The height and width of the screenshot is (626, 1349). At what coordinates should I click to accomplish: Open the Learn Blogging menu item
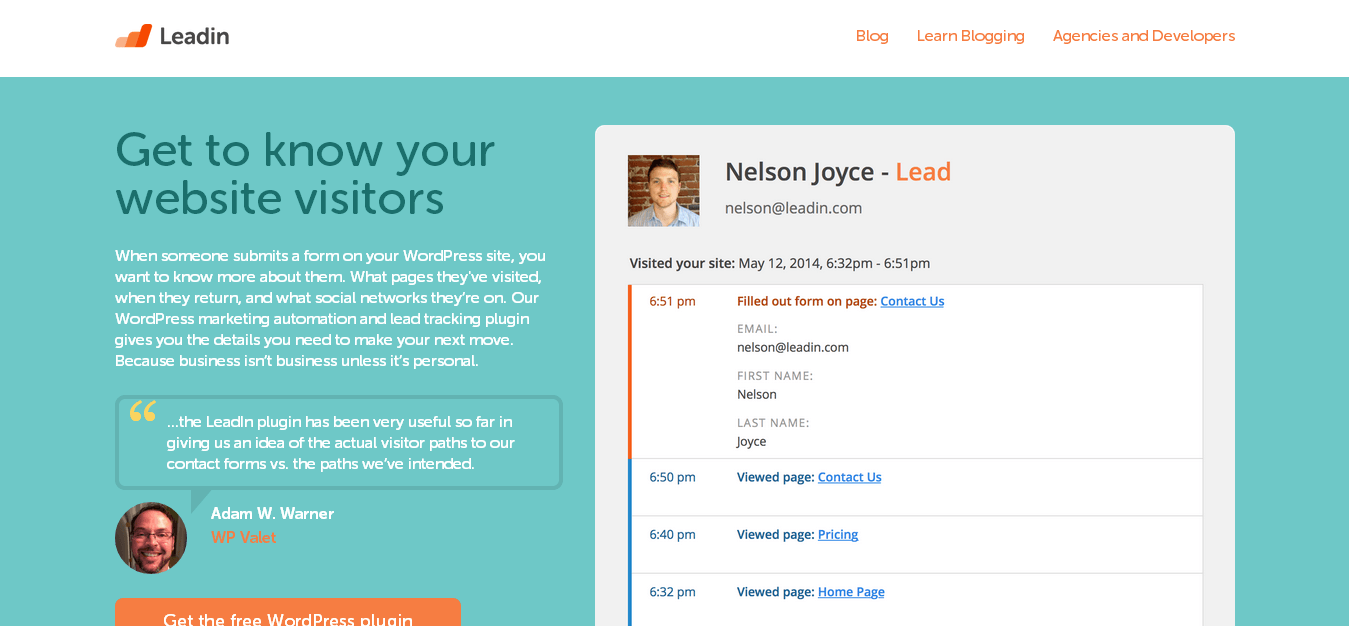(x=970, y=36)
